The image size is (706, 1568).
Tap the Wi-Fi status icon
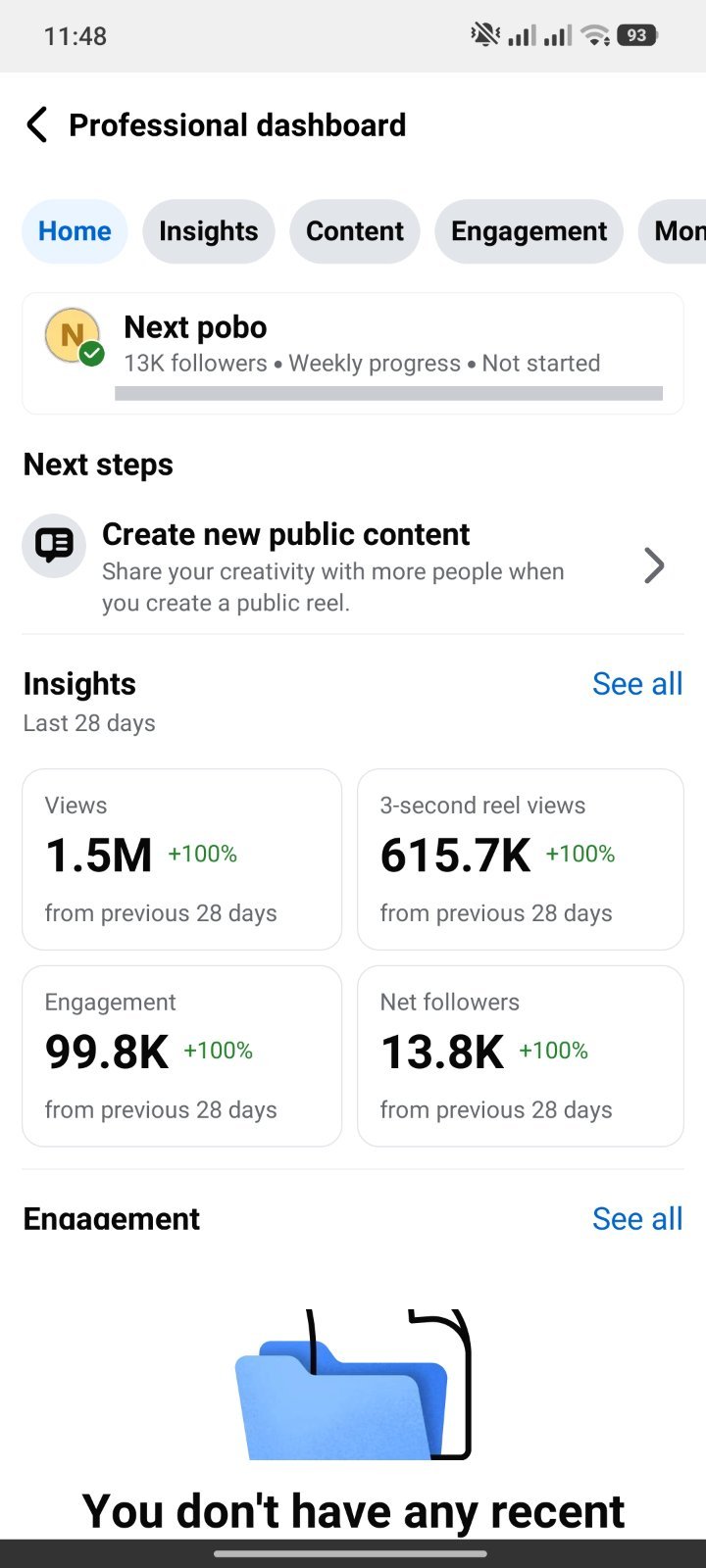point(594,36)
